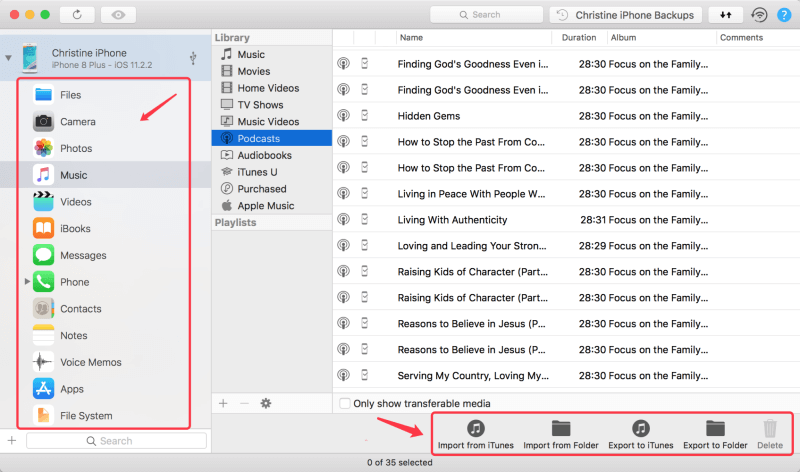Viewport: 800px width, 472px height.
Task: Select TV Shows in the Library list
Action: [x=271, y=105]
